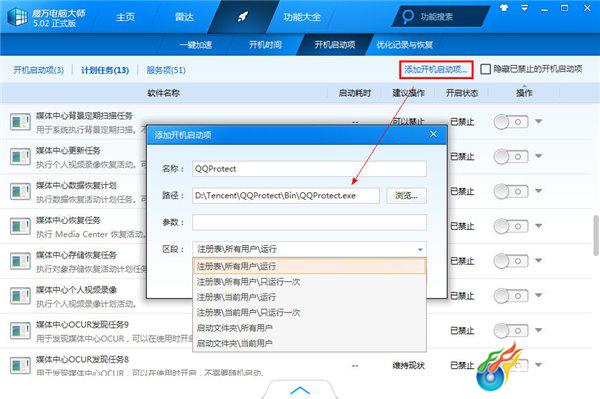Viewport: 600px width, 399px height.
Task: Click icon of 媒体中心数据恢复计划 row
Action: point(20,191)
